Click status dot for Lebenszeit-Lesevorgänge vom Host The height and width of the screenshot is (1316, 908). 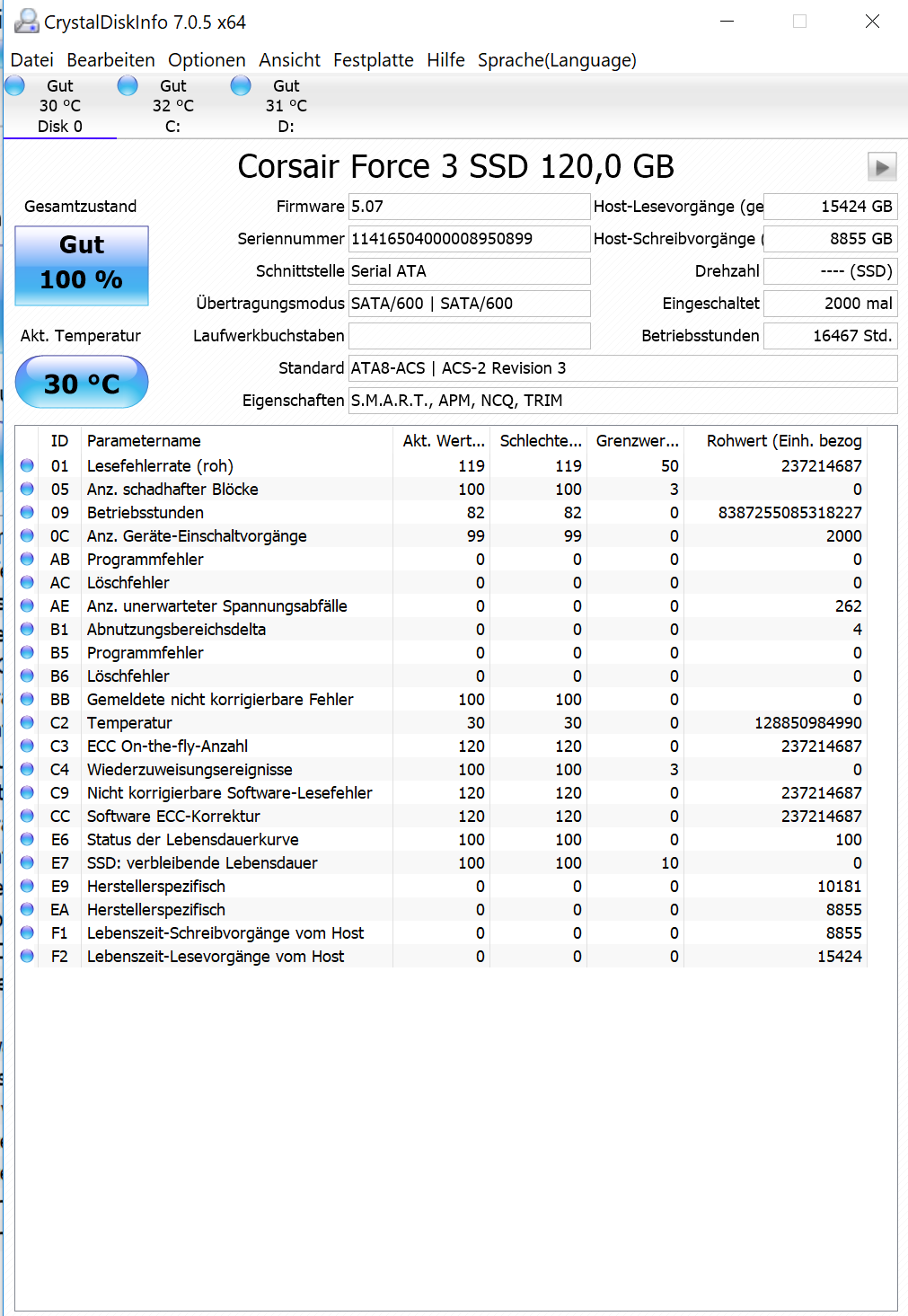(x=27, y=956)
